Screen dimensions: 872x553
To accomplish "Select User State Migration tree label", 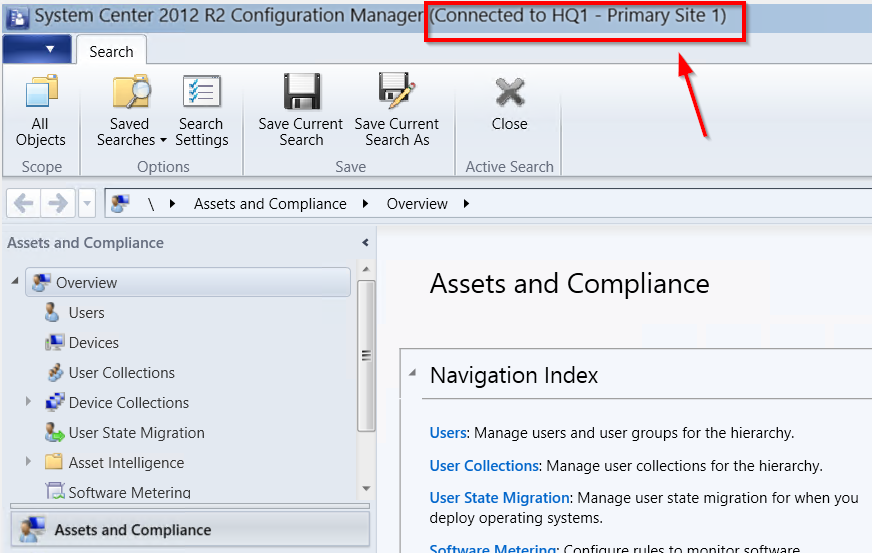I will coord(136,433).
